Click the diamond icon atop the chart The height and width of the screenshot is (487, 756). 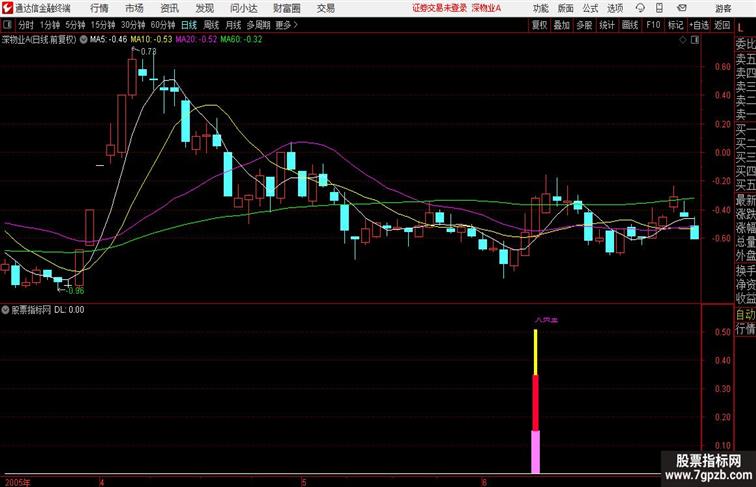pyautogui.click(x=683, y=40)
